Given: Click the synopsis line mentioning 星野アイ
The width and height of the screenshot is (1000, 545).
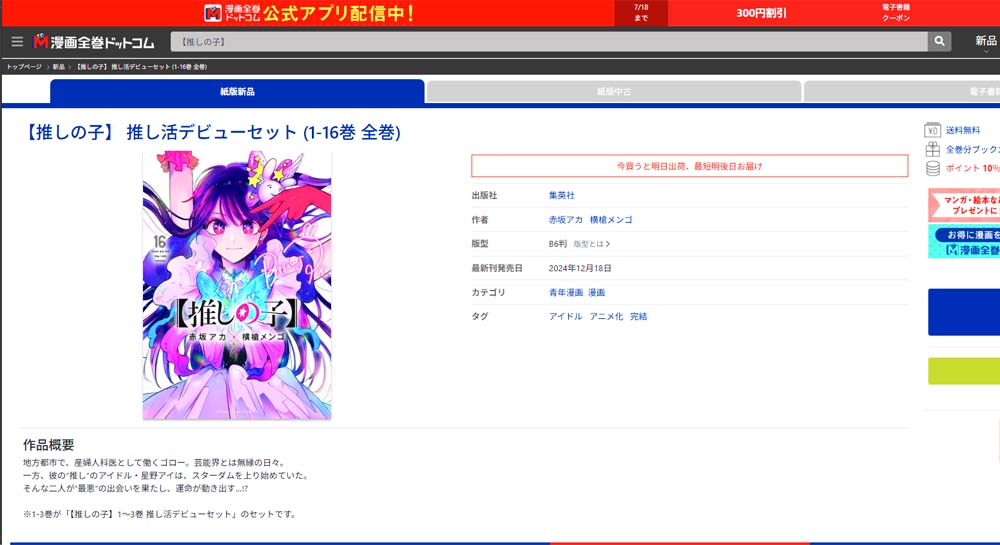Looking at the screenshot, I should click(166, 476).
